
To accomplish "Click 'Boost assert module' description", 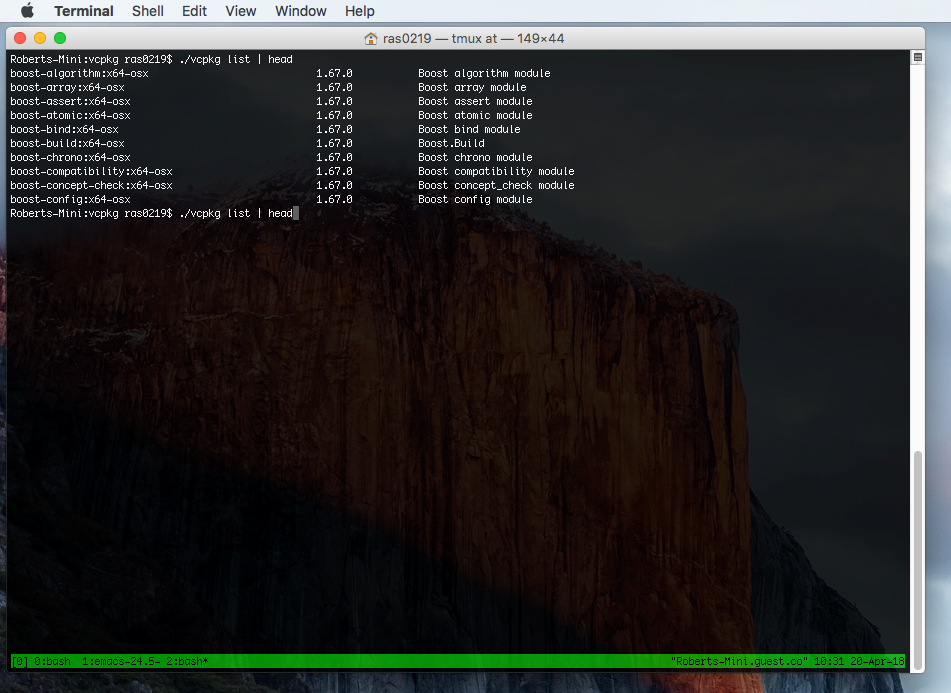I will pyautogui.click(x=475, y=101).
